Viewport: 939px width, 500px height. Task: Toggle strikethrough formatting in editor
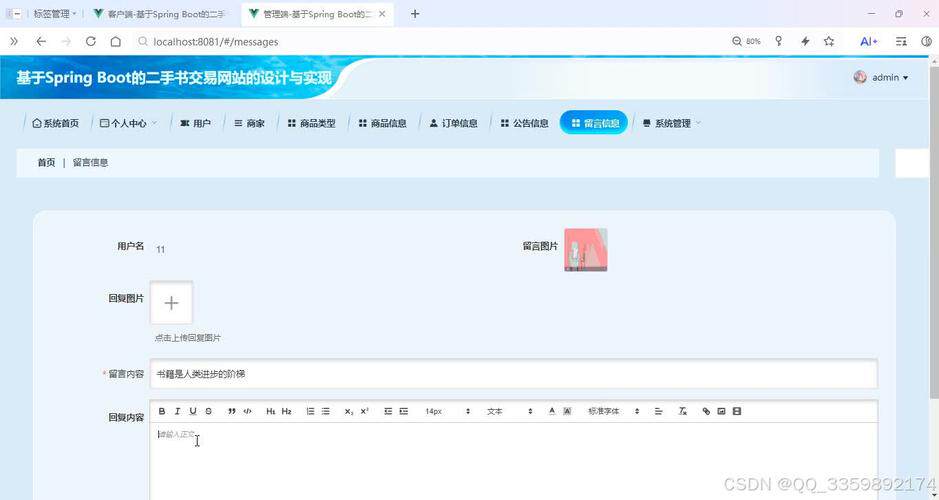[208, 411]
